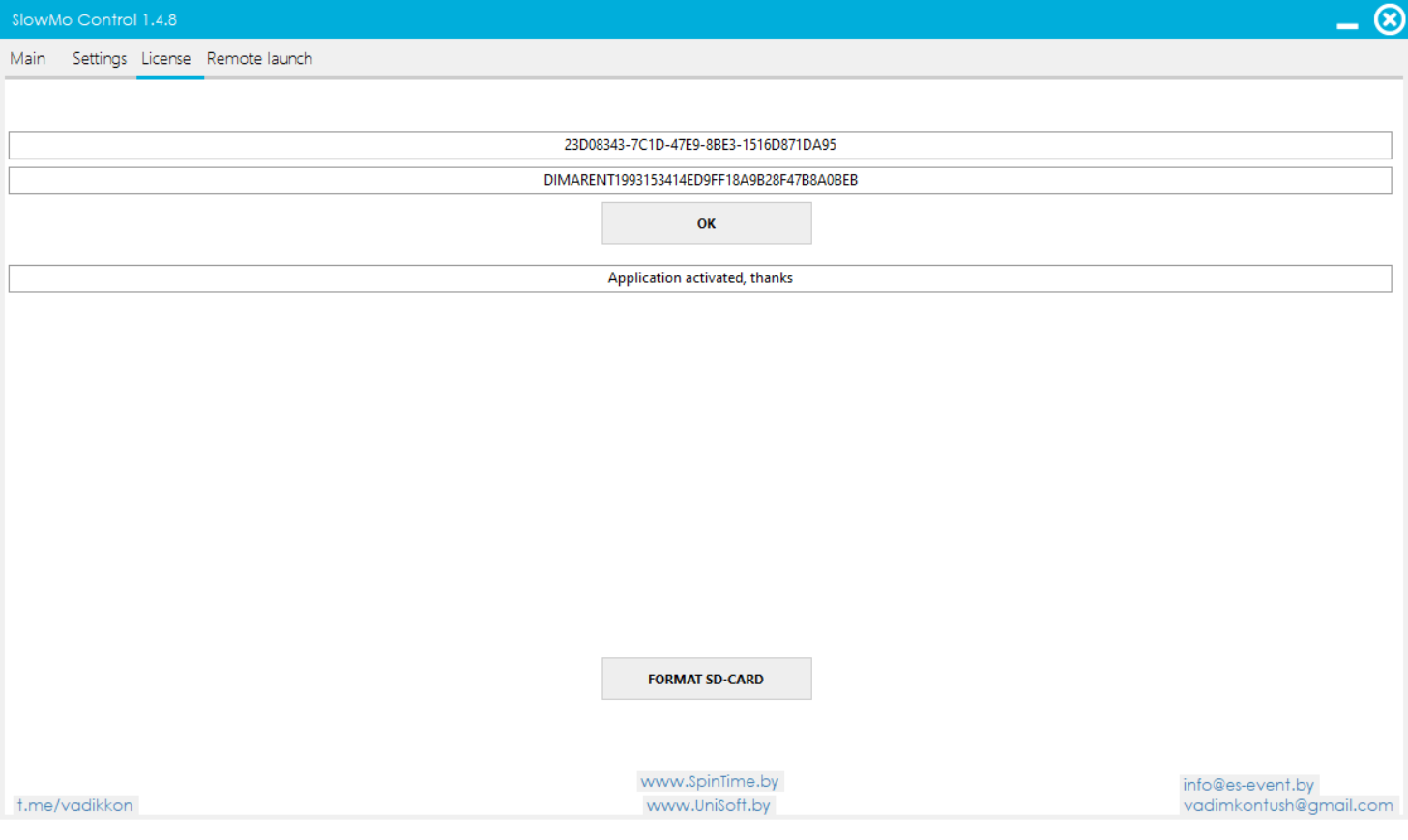The height and width of the screenshot is (840, 1408).
Task: Click the vadimkontush@gmail.com email link
Action: coord(1287,805)
